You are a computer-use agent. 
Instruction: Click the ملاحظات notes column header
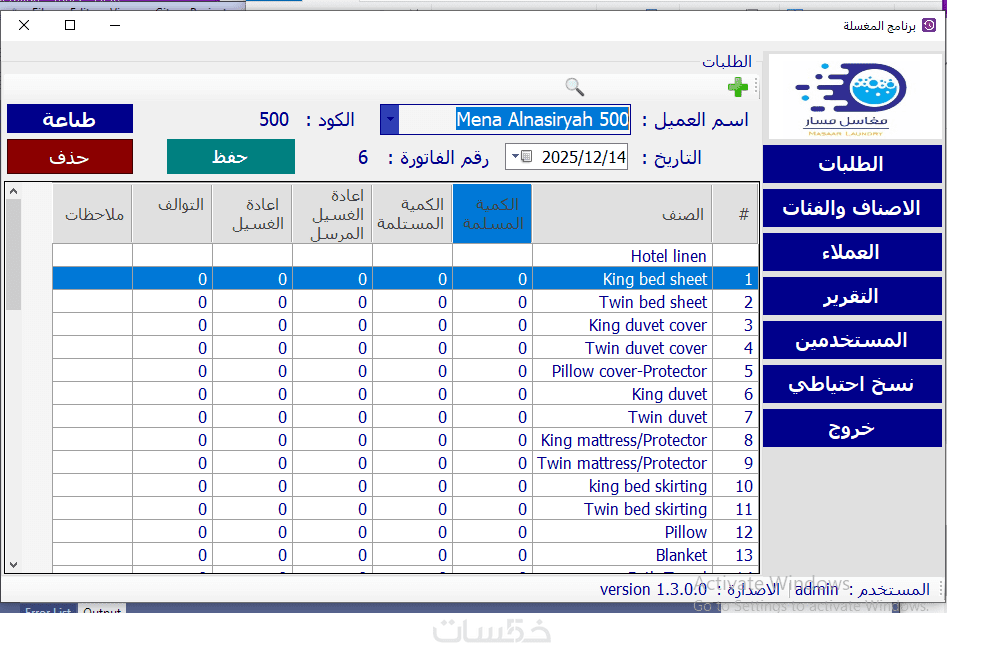(92, 213)
